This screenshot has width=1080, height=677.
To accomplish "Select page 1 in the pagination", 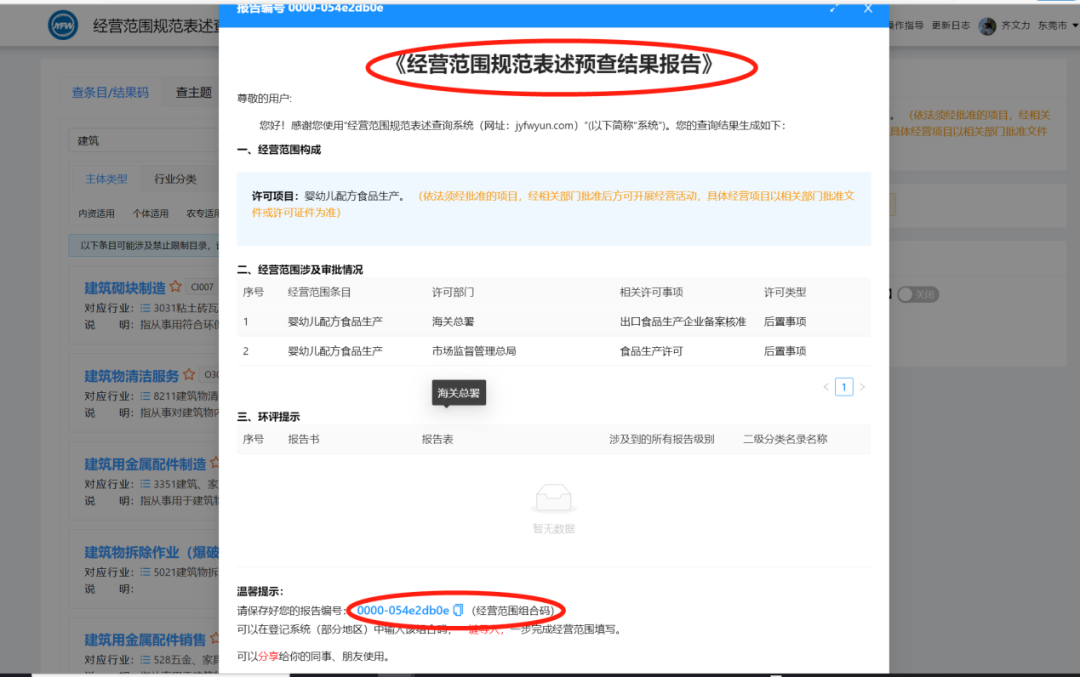I will click(x=844, y=387).
